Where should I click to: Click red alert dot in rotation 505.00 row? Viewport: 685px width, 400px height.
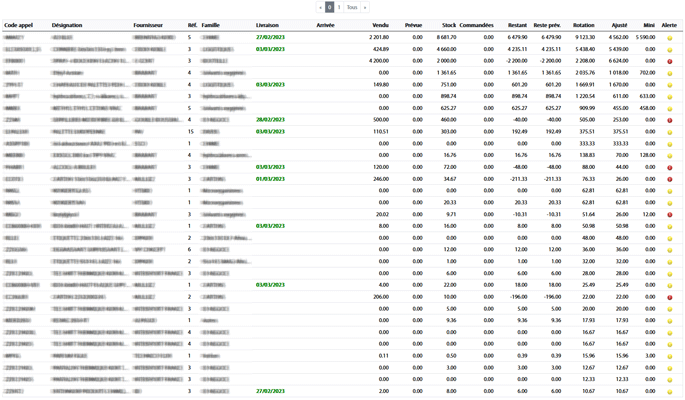pyautogui.click(x=669, y=121)
